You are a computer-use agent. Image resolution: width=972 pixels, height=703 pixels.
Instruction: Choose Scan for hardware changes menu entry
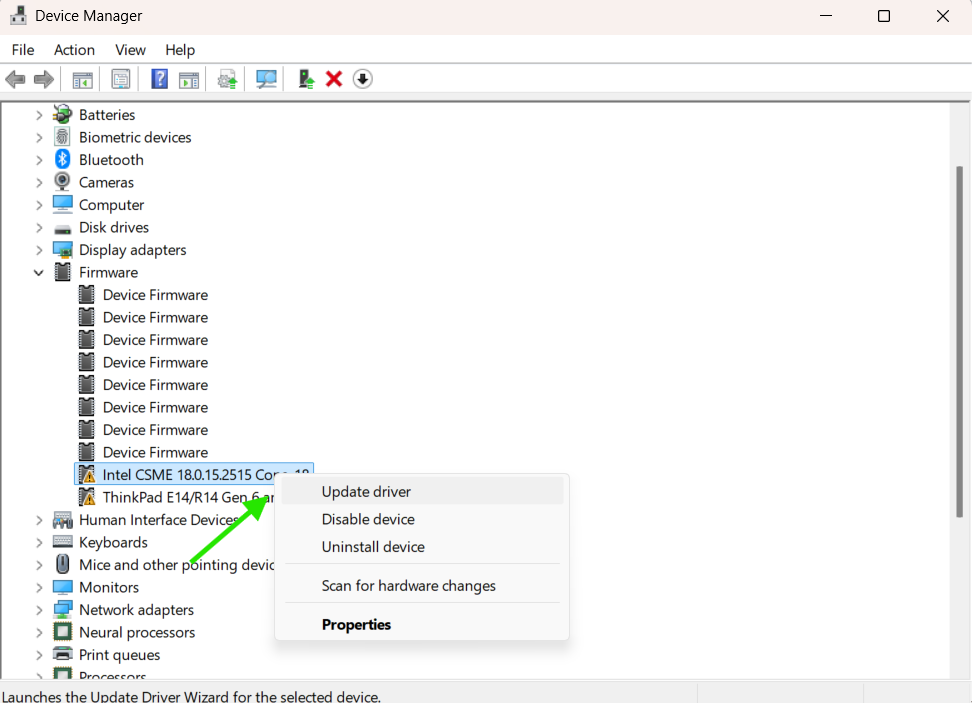[422, 586]
